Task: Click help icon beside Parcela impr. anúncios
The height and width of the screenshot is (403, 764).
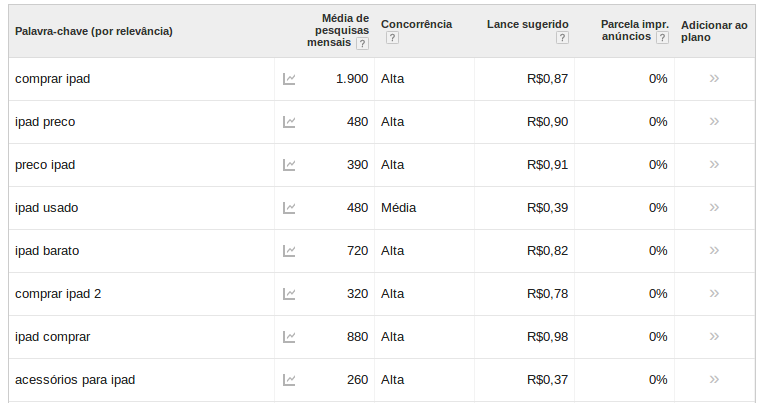Action: pyautogui.click(x=662, y=38)
